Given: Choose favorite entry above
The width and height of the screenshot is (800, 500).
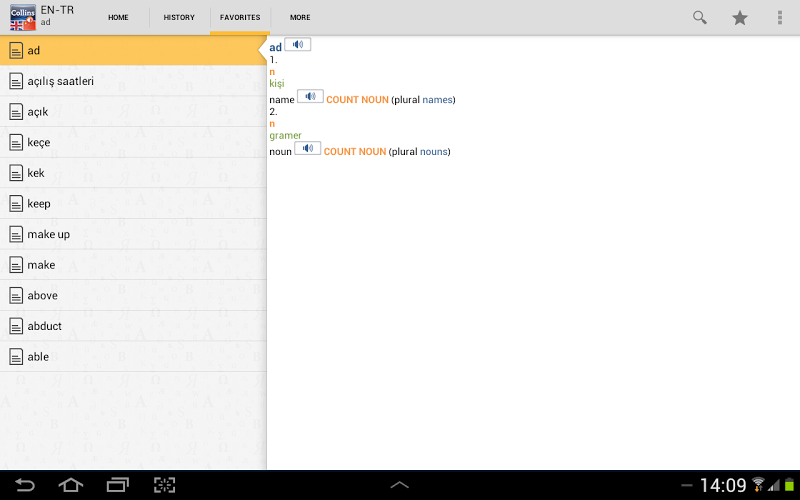Looking at the screenshot, I should coord(133,295).
